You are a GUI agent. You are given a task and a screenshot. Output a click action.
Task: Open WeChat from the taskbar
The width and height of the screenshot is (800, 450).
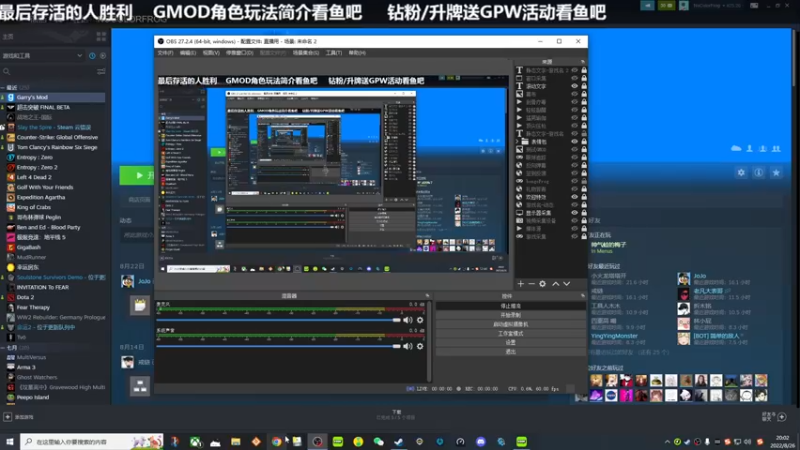click(379, 442)
